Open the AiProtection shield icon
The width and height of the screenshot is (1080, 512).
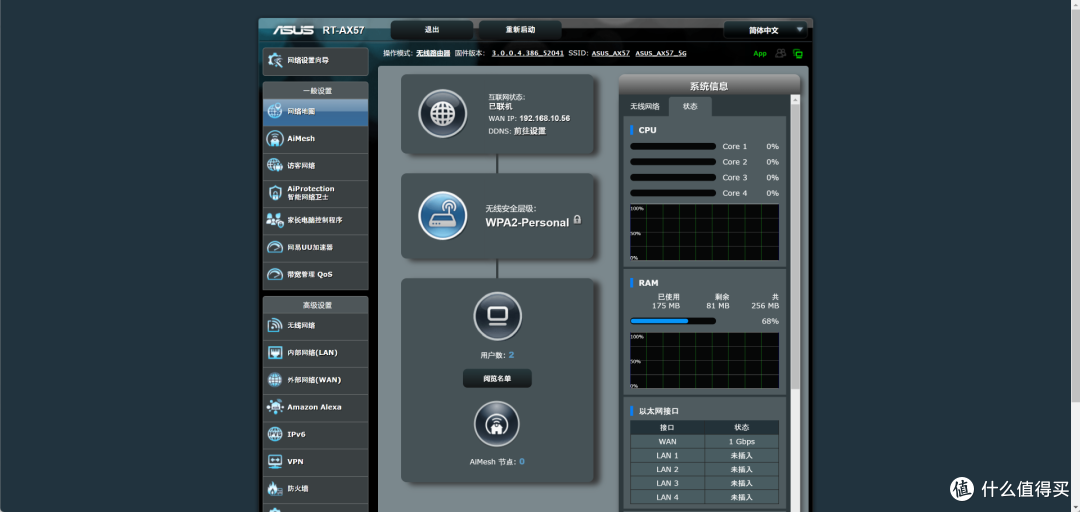click(x=275, y=192)
